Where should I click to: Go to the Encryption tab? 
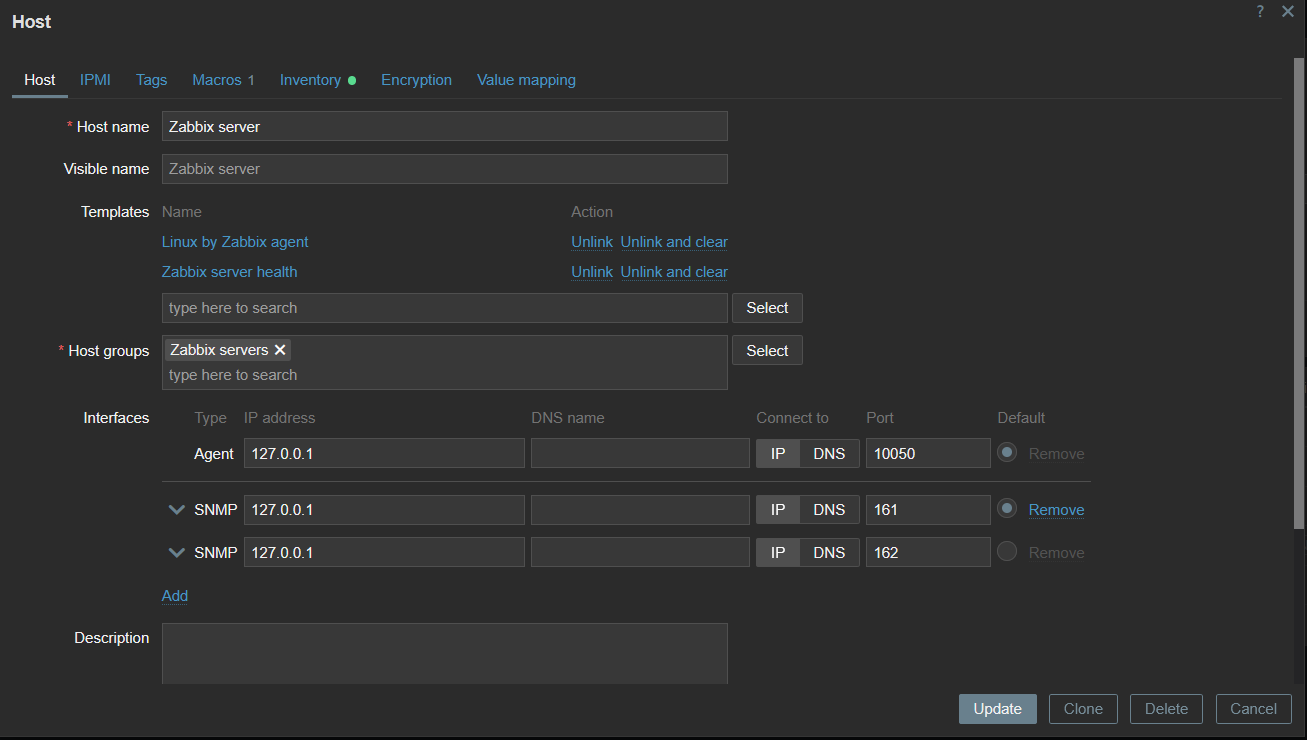coord(416,80)
